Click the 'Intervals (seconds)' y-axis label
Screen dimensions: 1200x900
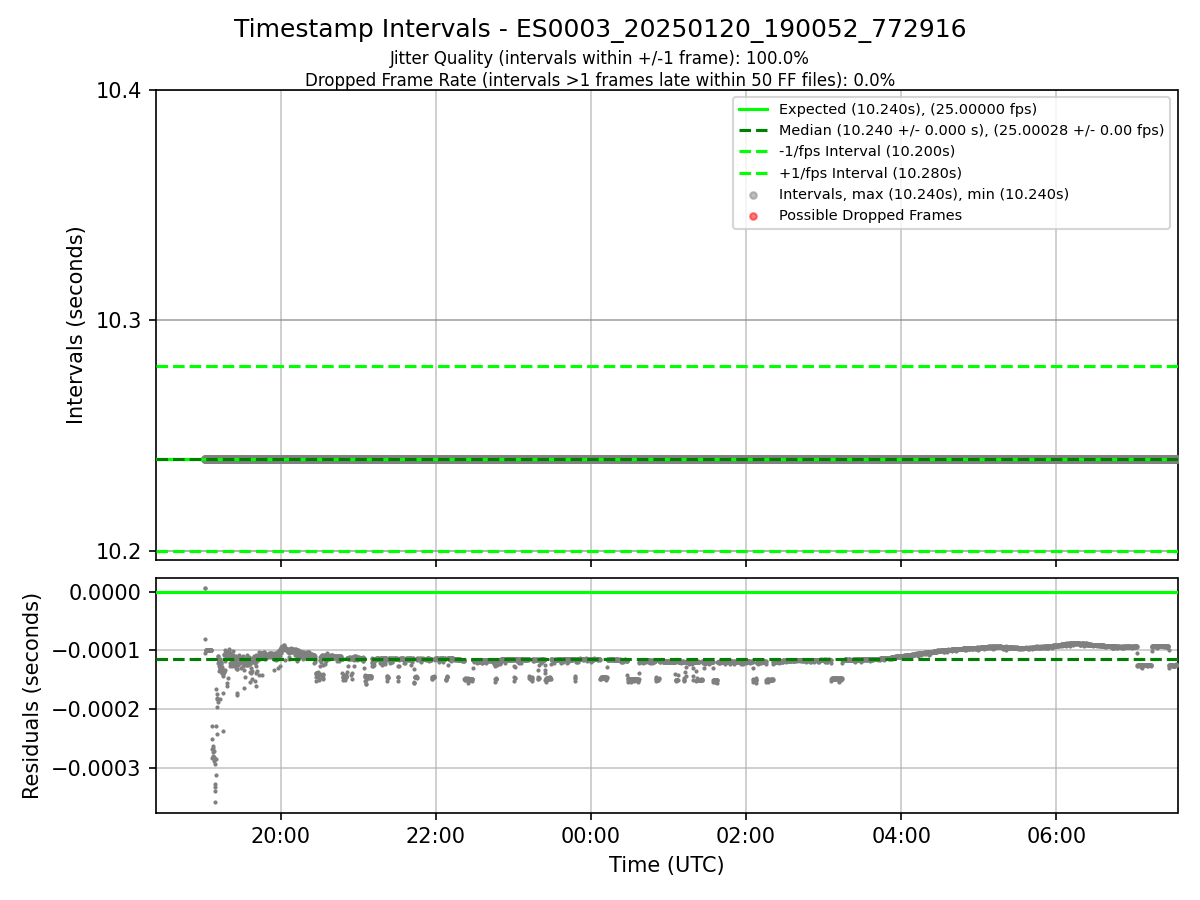[76, 325]
